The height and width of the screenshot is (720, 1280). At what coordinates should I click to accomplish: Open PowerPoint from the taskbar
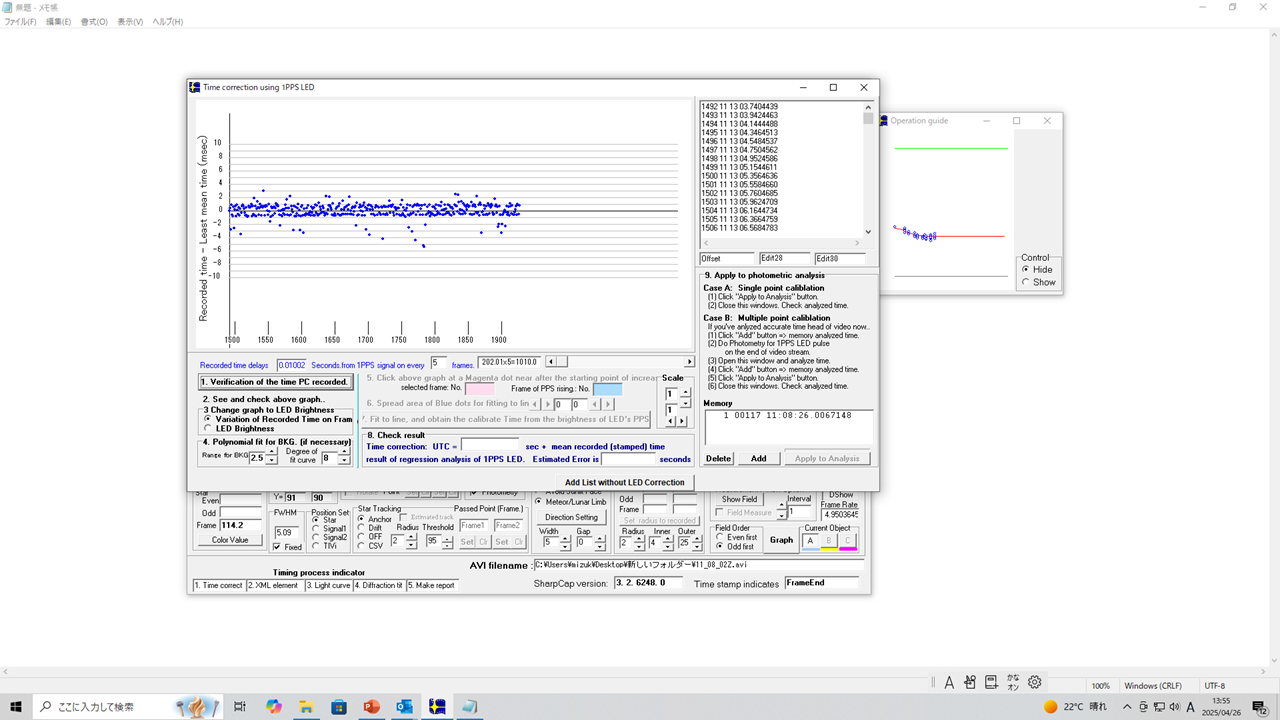coord(372,706)
